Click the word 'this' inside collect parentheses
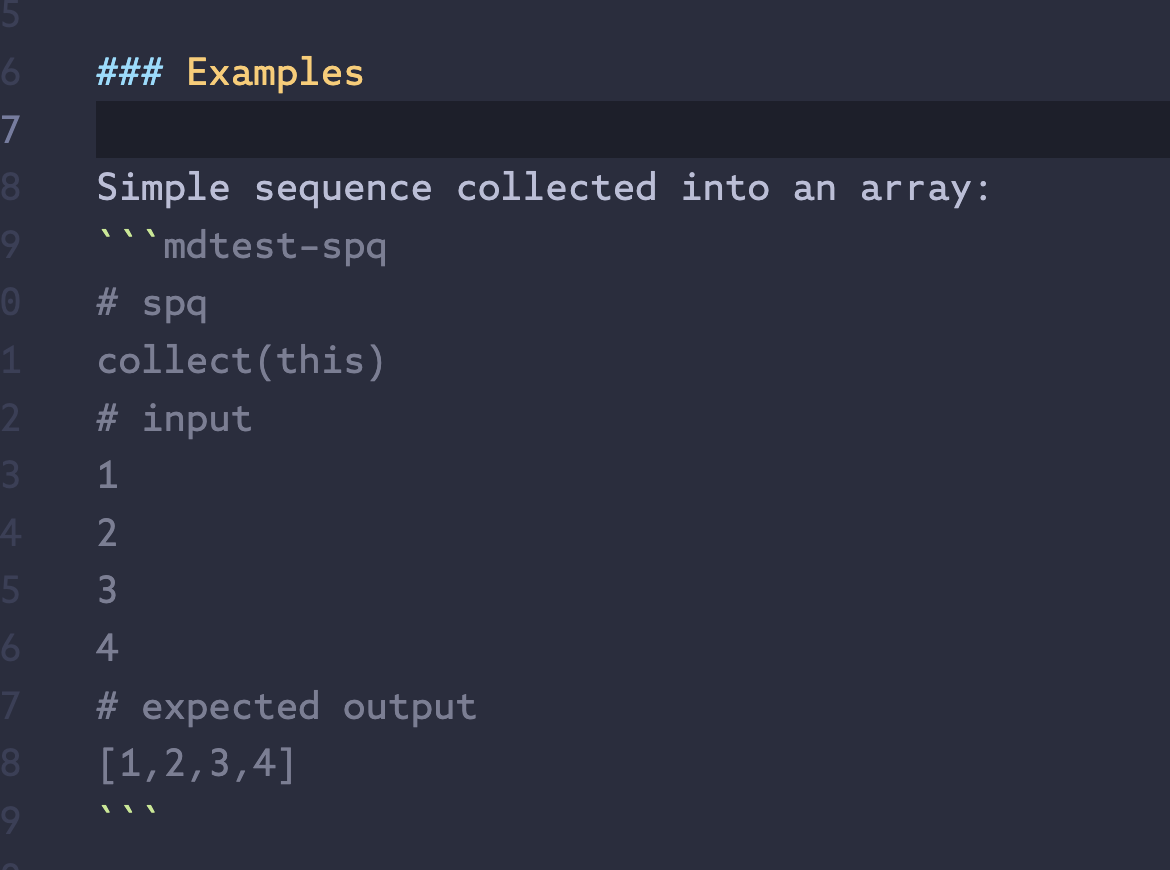 (x=320, y=361)
